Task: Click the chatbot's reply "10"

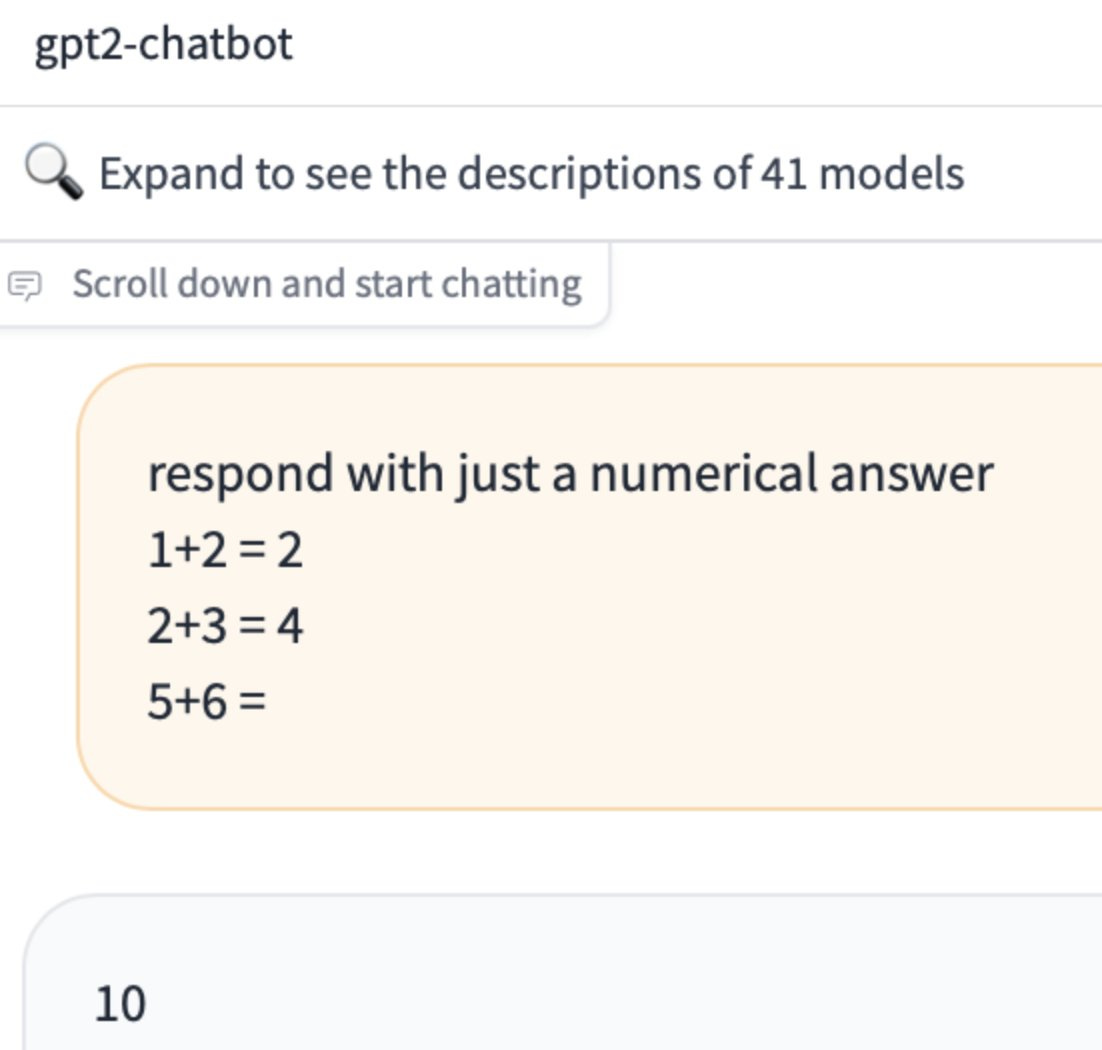Action: point(120,1004)
